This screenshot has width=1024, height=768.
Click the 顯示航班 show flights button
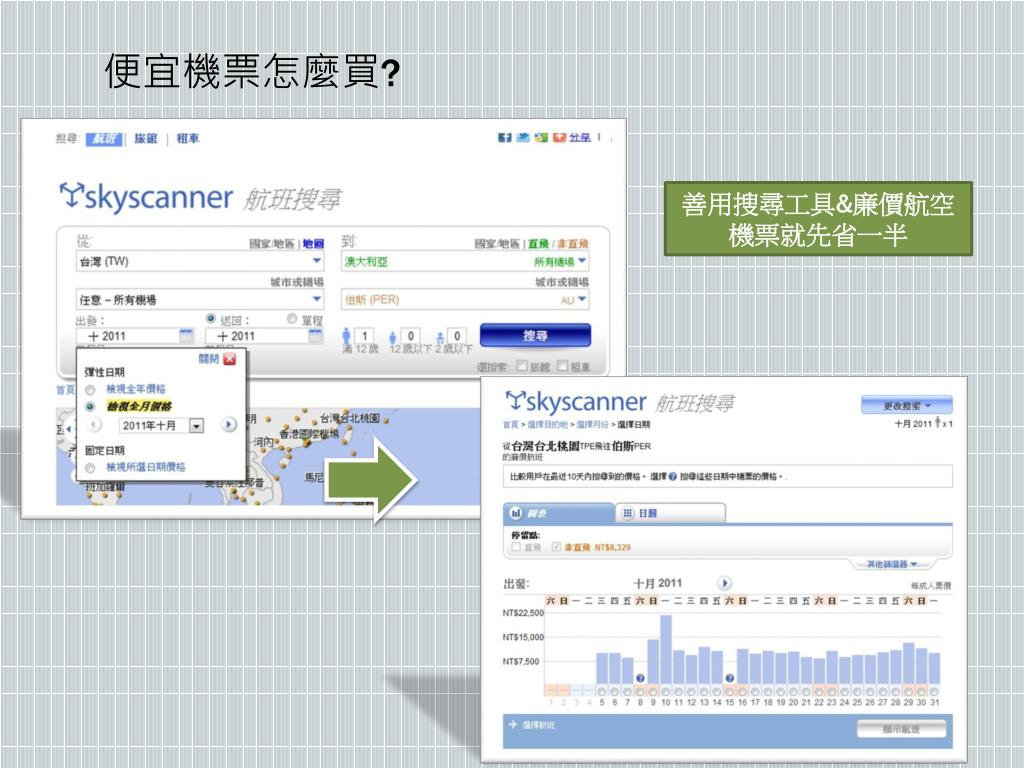(x=901, y=729)
